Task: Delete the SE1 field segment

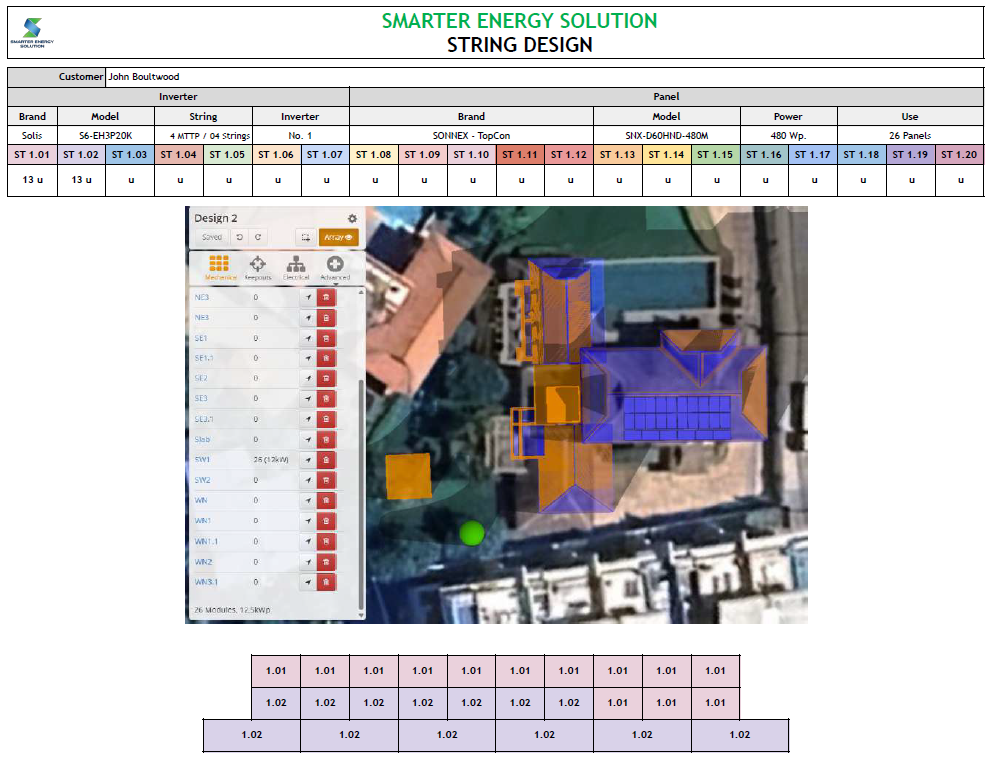Action: [326, 338]
